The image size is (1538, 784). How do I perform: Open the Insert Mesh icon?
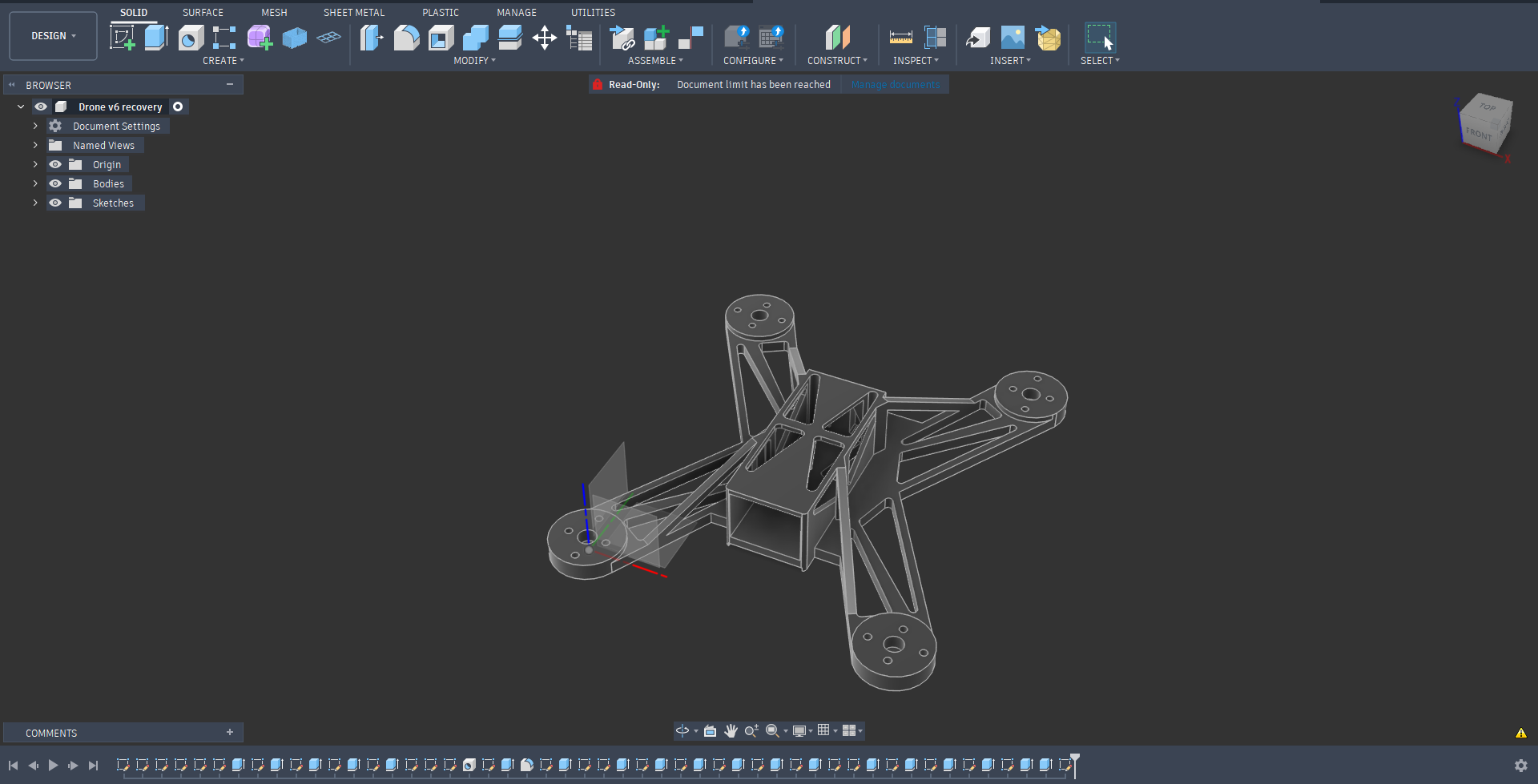1048,38
